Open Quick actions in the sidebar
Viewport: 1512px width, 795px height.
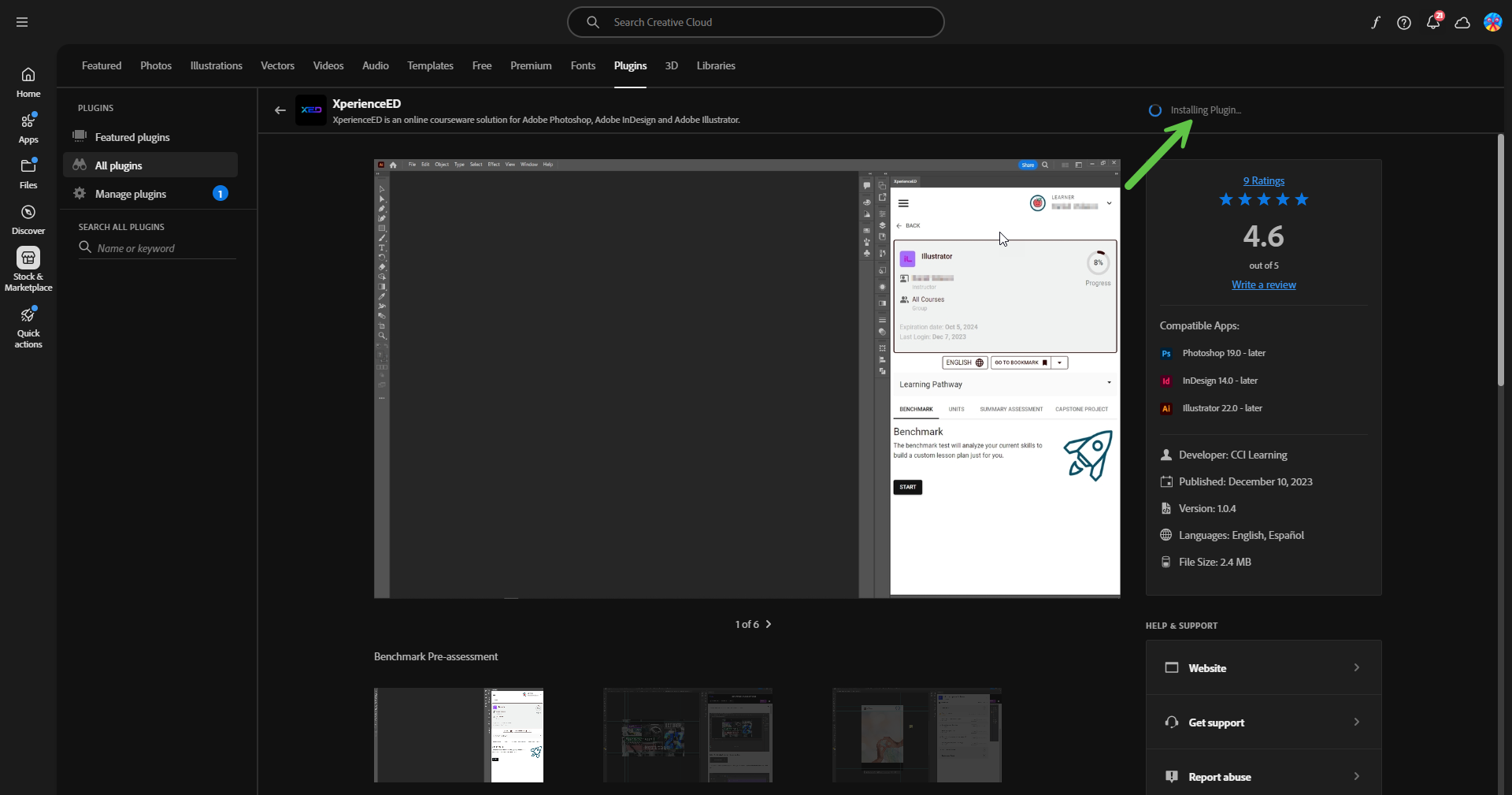click(x=28, y=326)
